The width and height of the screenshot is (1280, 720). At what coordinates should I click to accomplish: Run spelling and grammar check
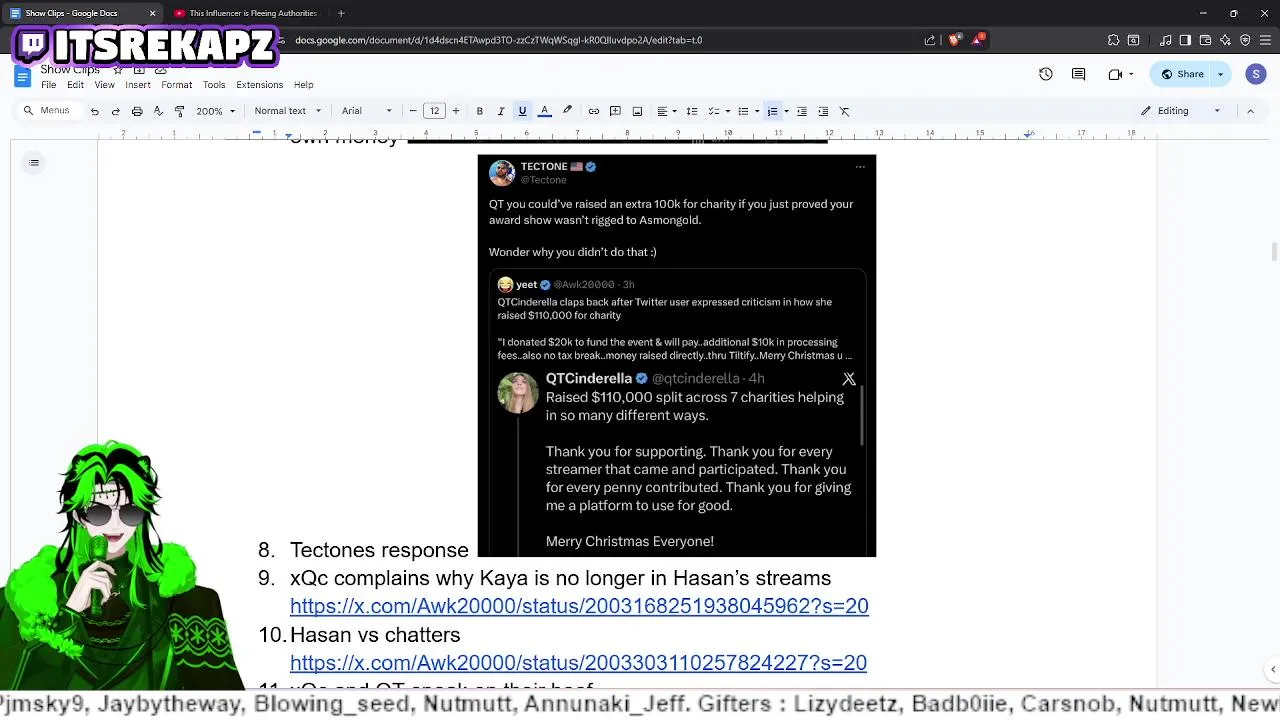click(158, 111)
